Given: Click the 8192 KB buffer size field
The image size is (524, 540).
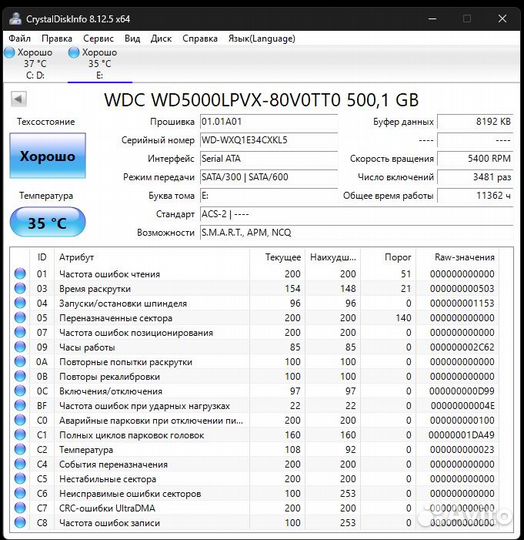Looking at the screenshot, I should pyautogui.click(x=475, y=122).
